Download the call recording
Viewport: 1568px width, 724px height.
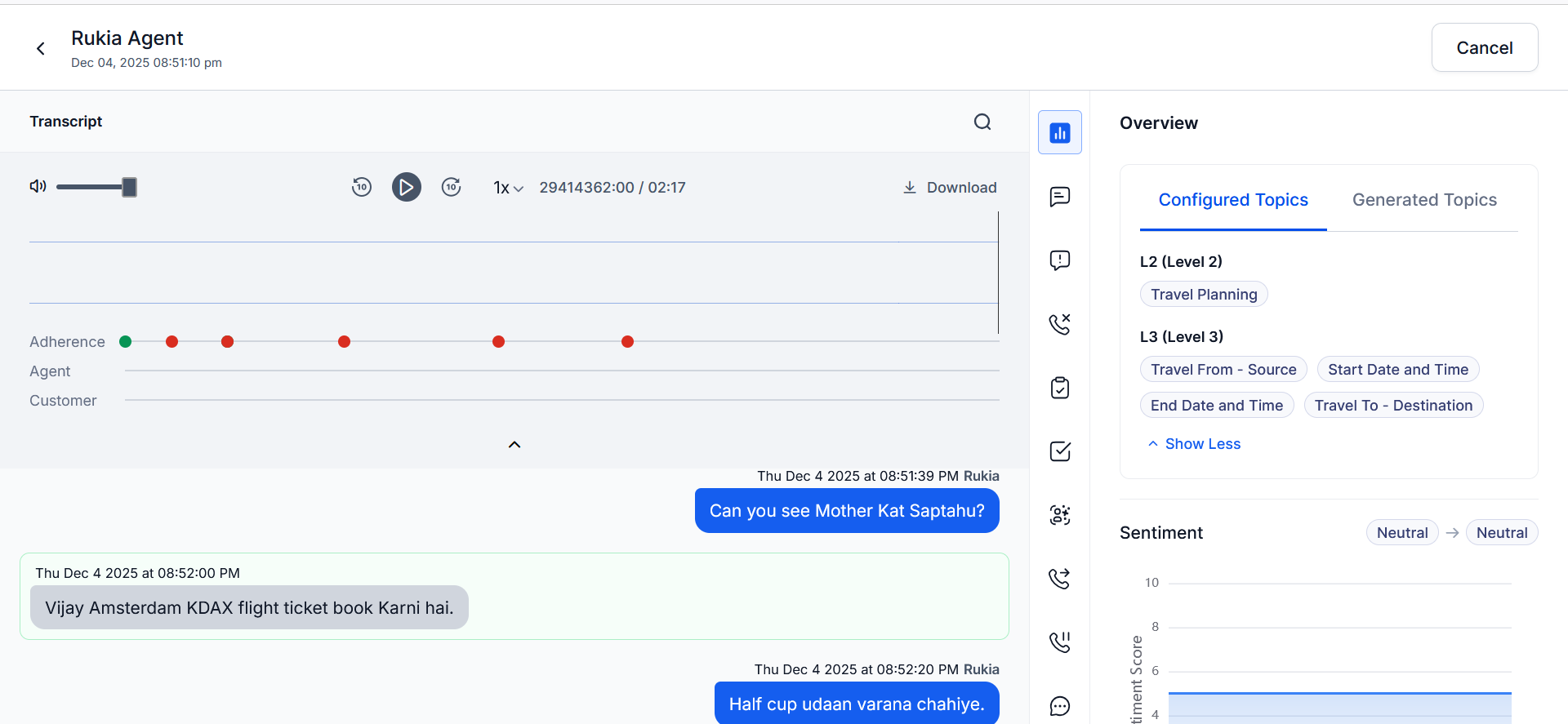tap(950, 188)
